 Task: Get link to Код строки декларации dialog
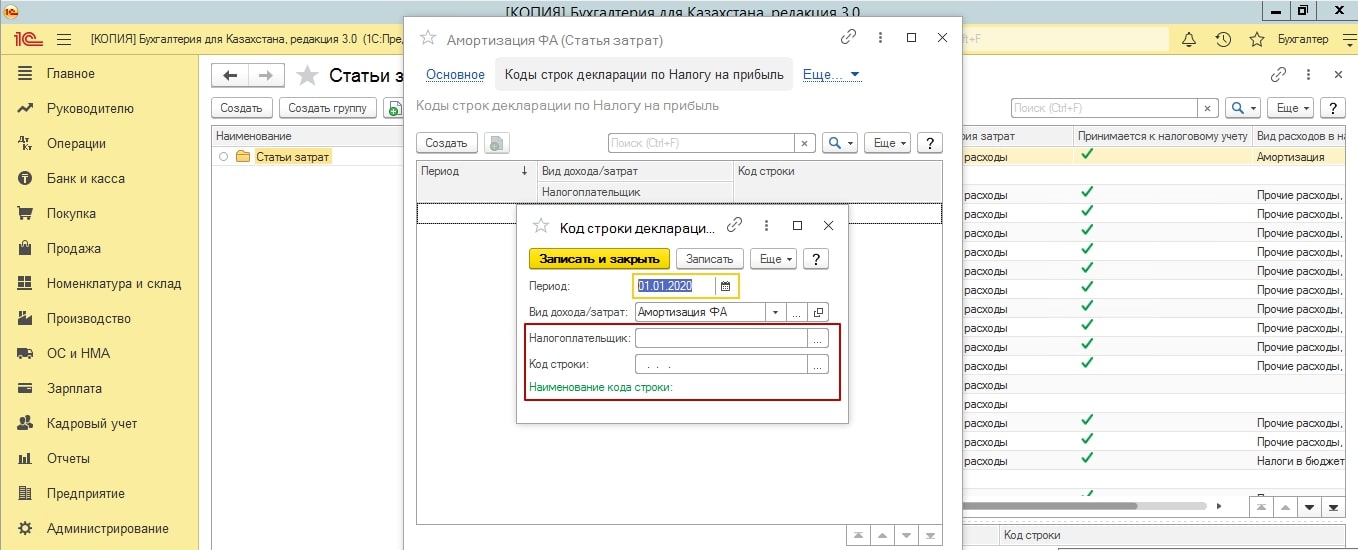tap(734, 226)
